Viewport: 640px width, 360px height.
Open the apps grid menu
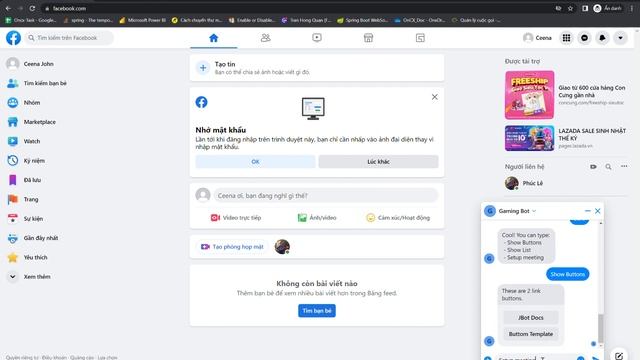coord(567,38)
